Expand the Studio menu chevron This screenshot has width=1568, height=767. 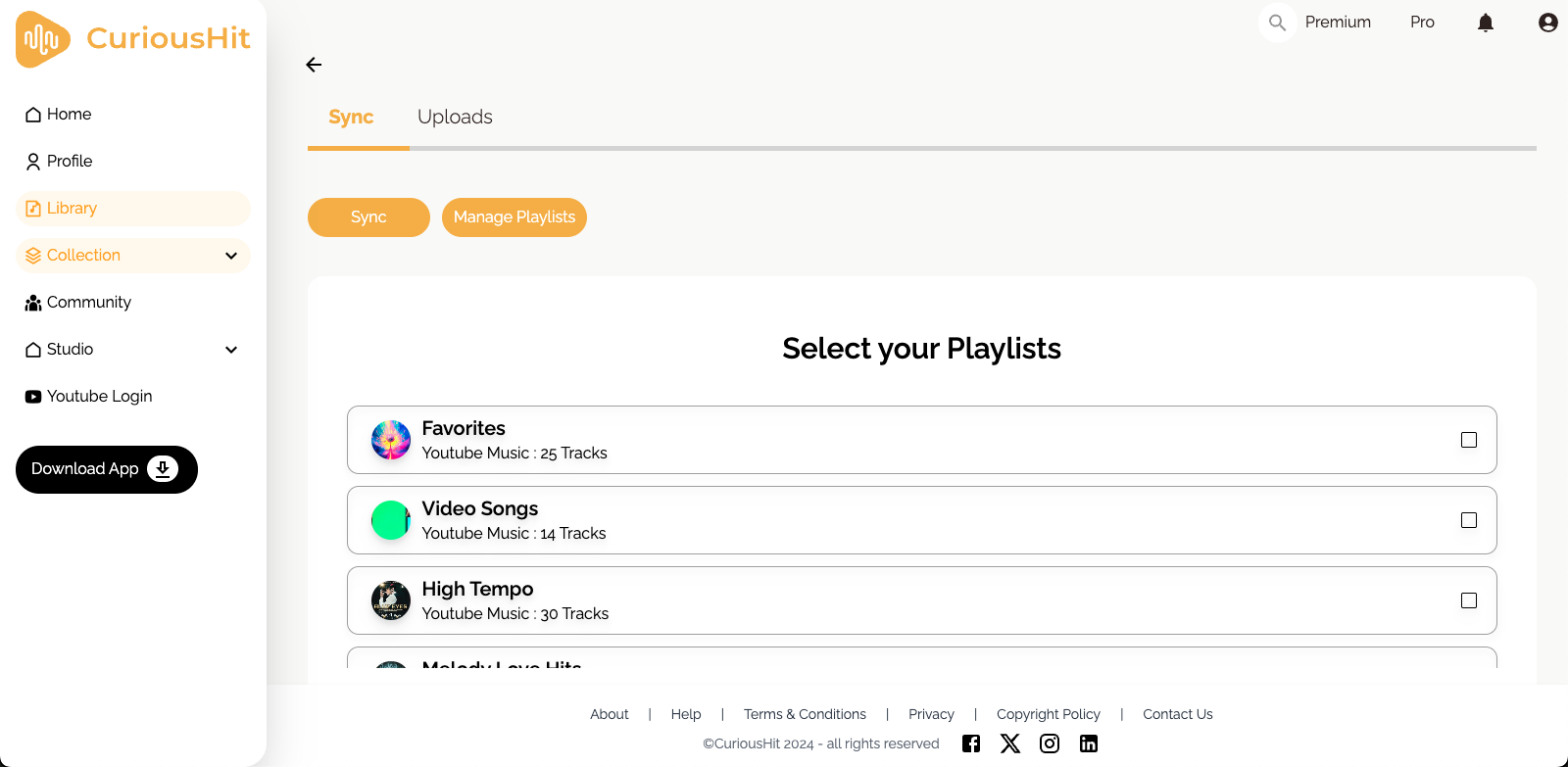click(231, 350)
